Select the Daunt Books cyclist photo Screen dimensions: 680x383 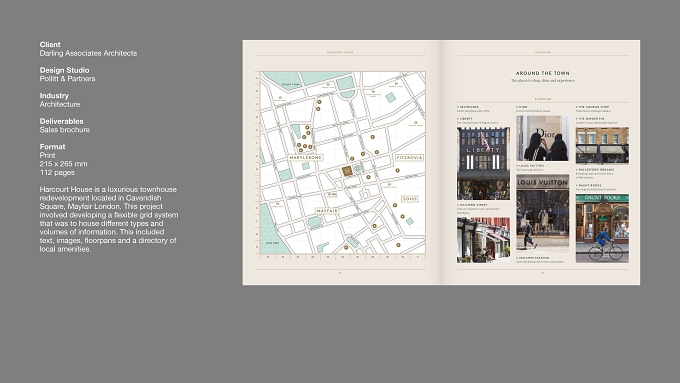[602, 228]
